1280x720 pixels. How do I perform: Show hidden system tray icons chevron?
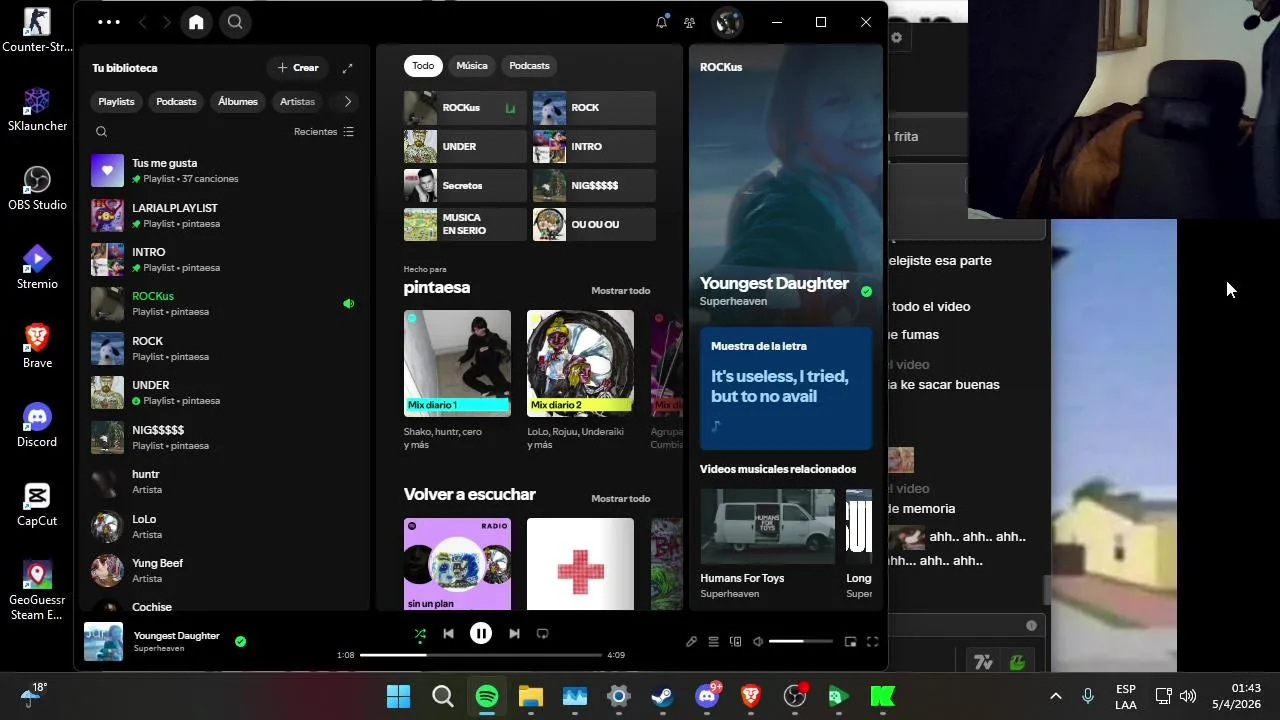coord(1055,696)
